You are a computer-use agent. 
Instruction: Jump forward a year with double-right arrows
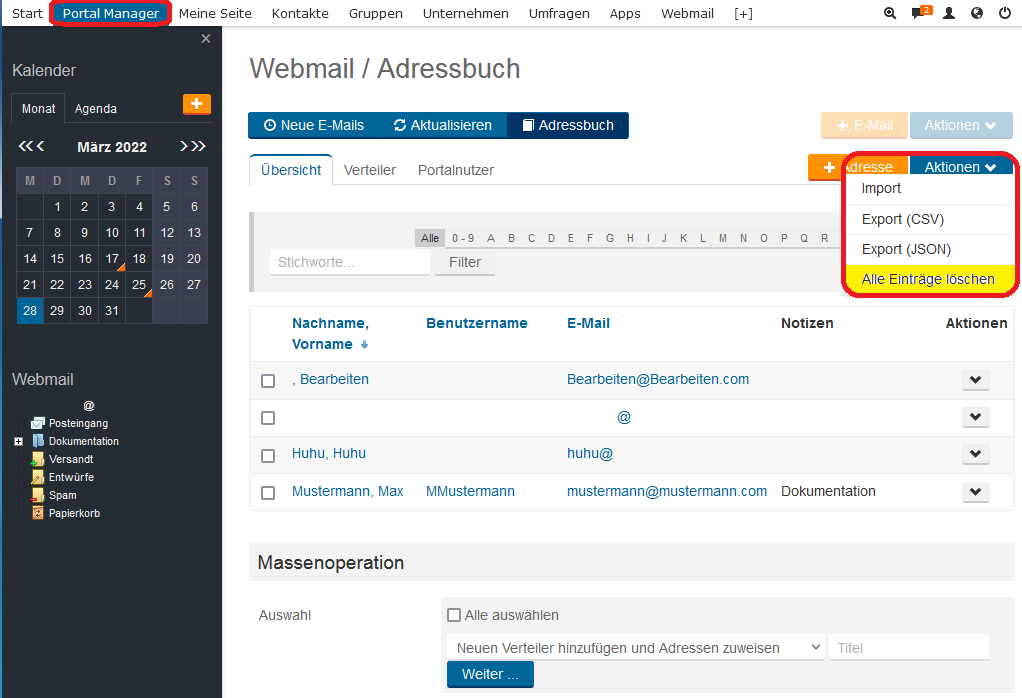tap(198, 146)
